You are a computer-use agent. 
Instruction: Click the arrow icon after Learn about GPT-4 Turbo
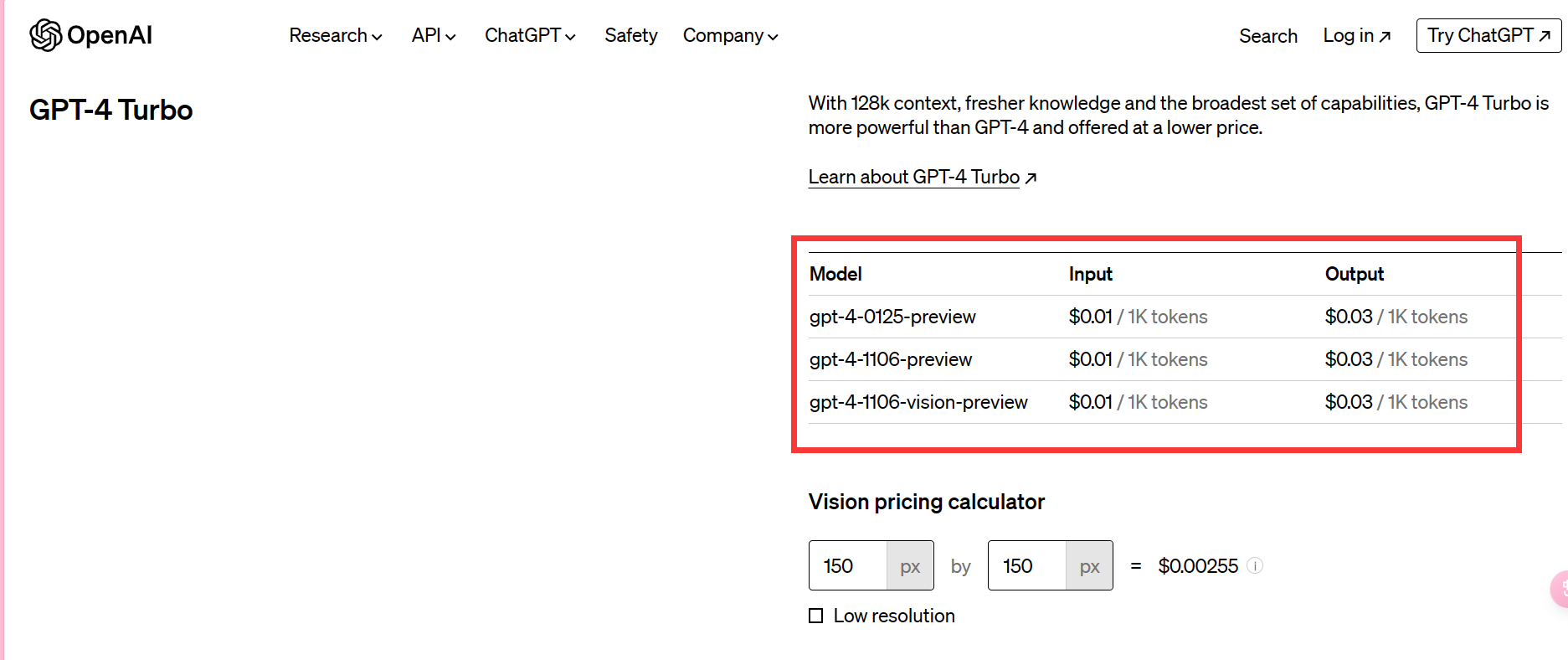click(x=1031, y=178)
